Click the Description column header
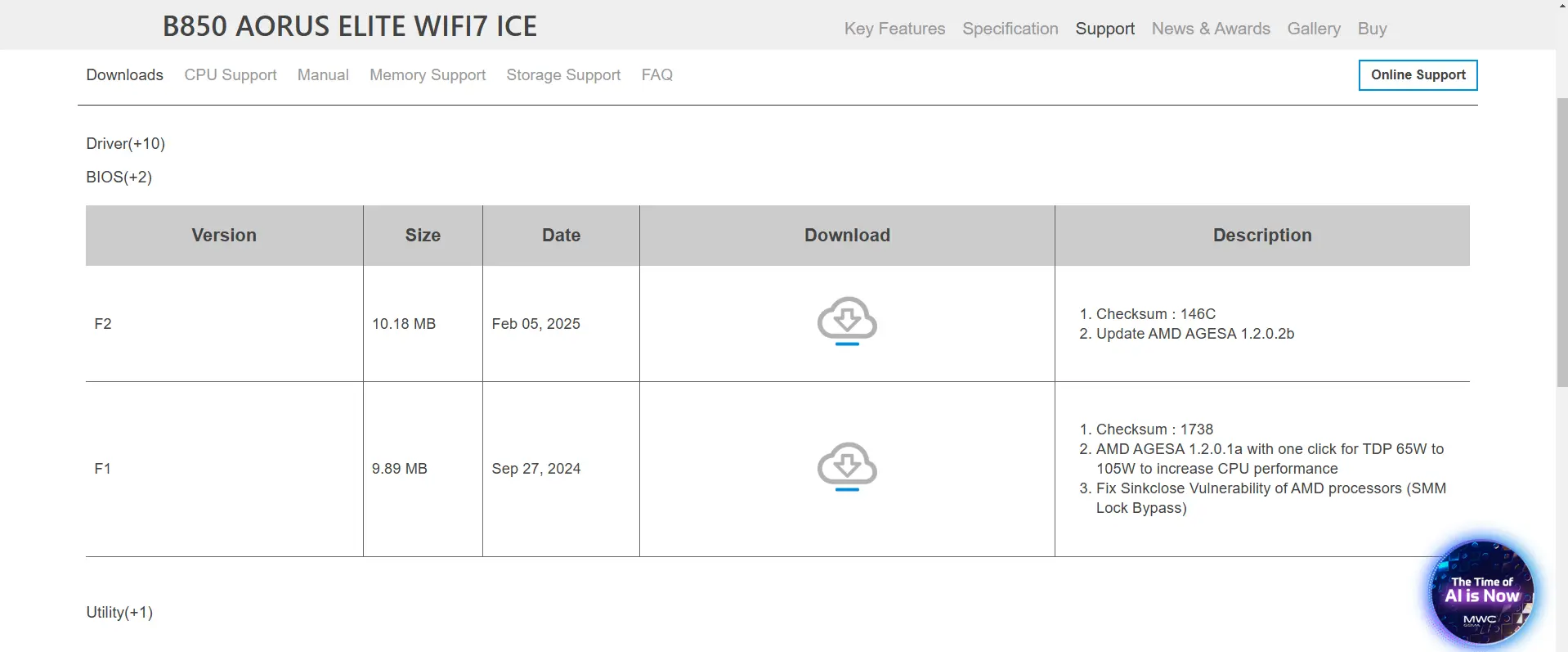1568x652 pixels. 1262,235
